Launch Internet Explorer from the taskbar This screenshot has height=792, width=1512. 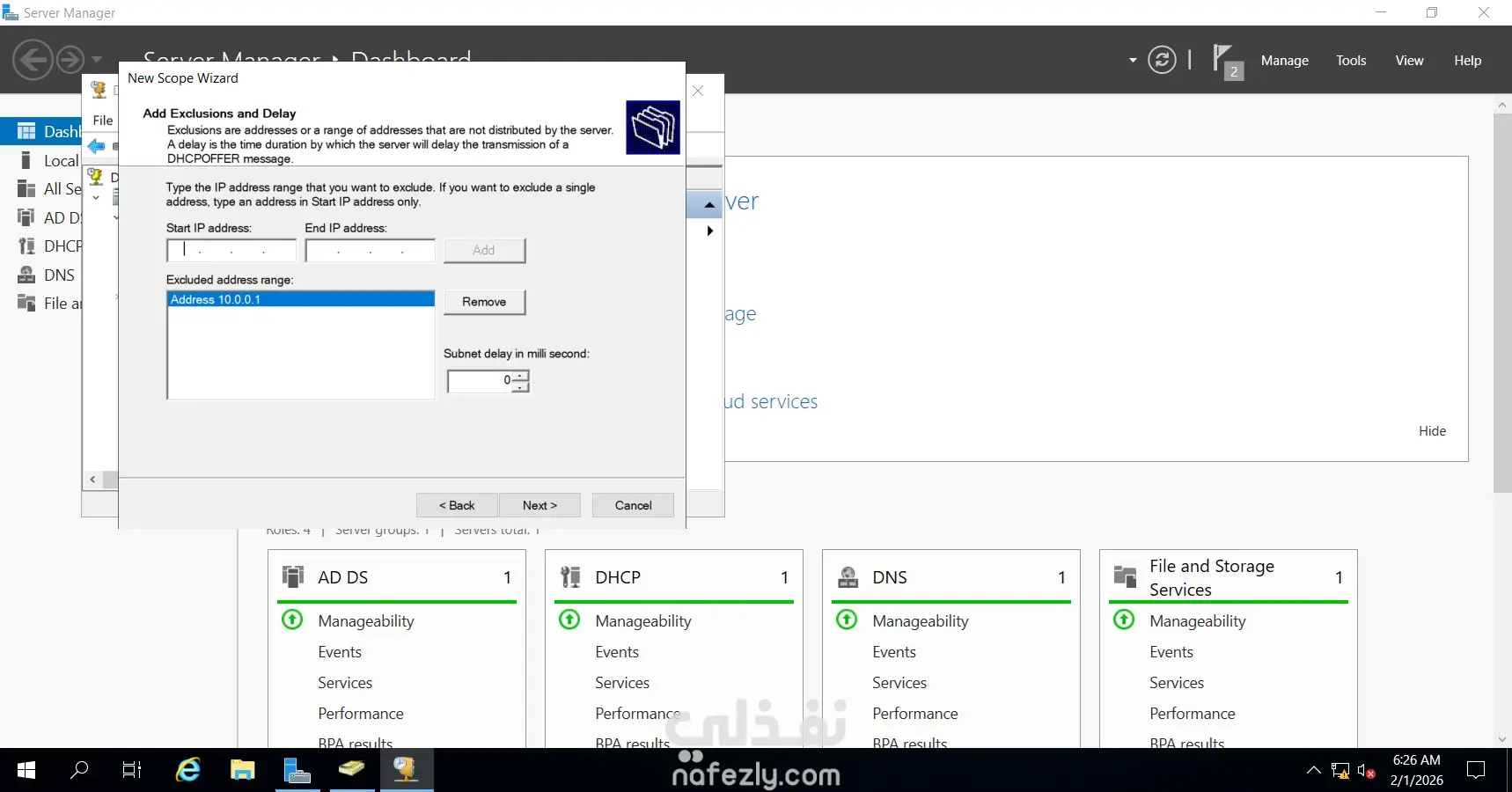188,770
